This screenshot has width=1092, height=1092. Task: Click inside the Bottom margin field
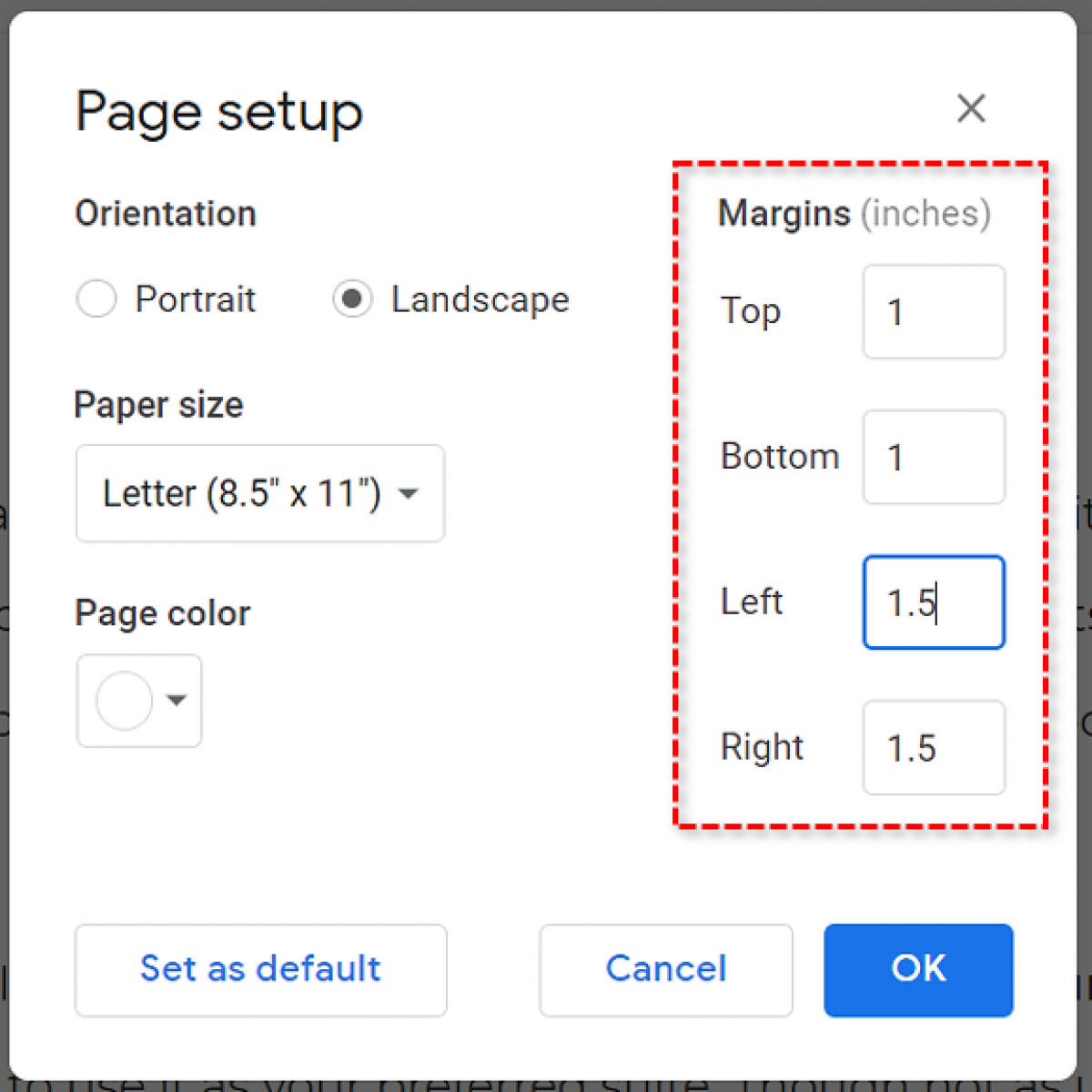(x=933, y=457)
